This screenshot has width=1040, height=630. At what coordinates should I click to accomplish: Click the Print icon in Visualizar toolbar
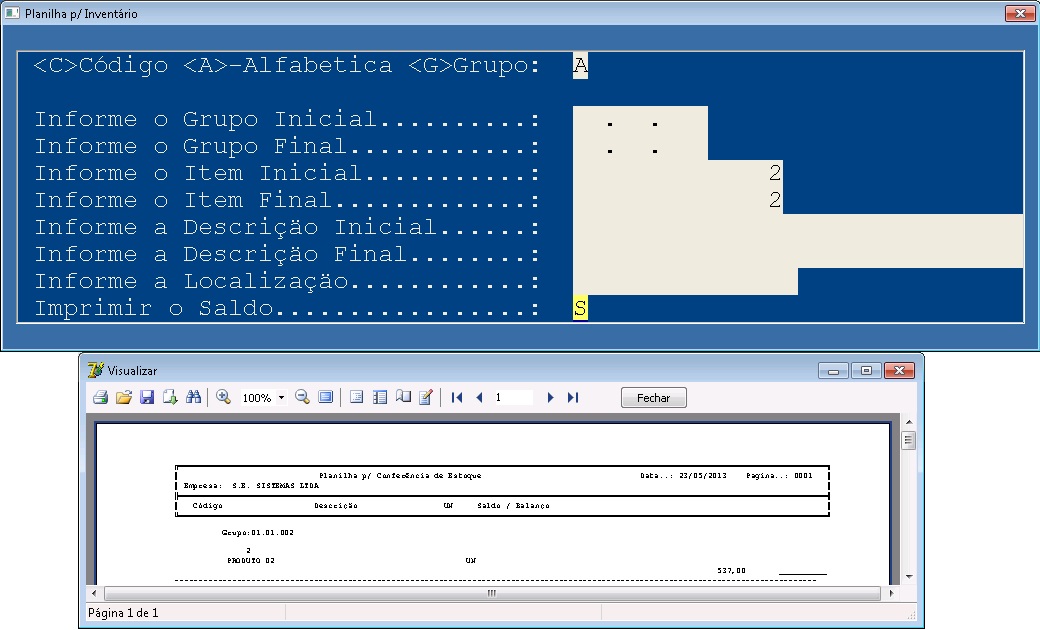point(100,398)
